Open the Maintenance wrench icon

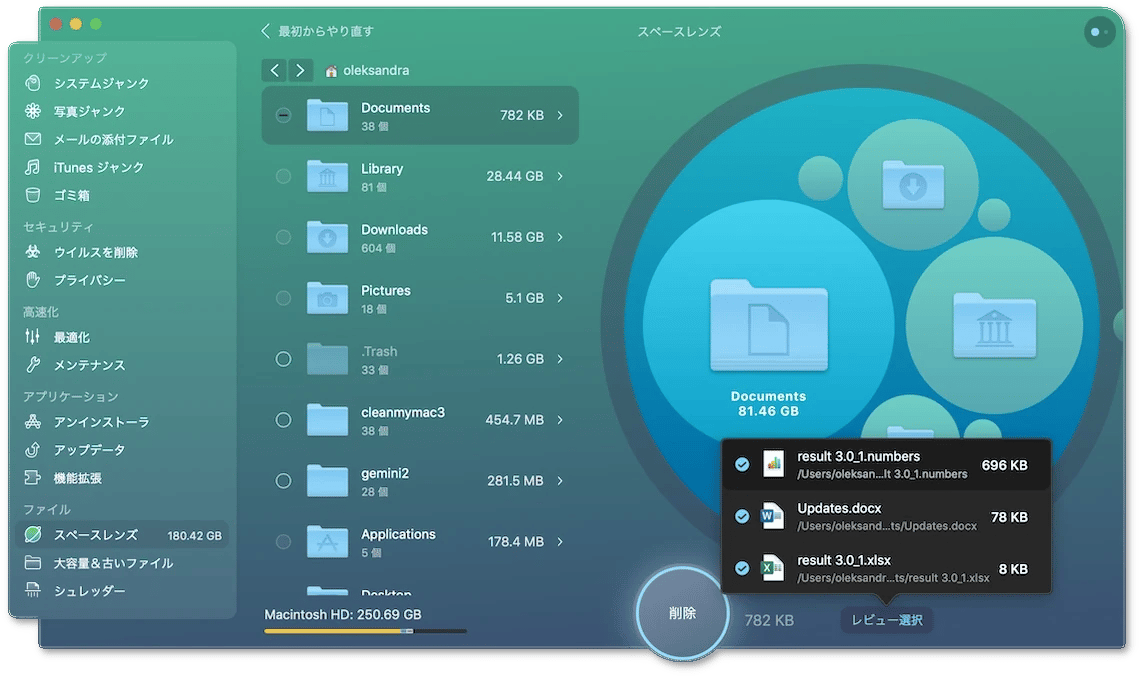click(x=33, y=365)
